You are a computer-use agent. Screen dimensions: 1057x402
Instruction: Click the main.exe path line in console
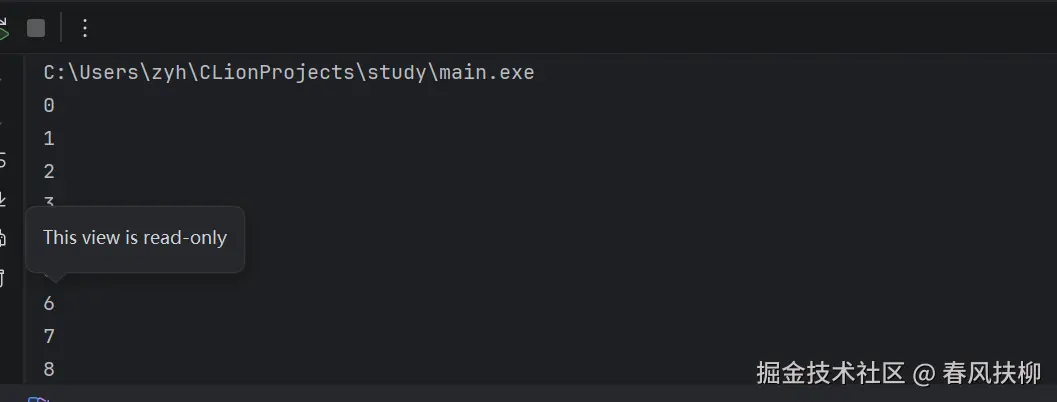[x=289, y=72]
